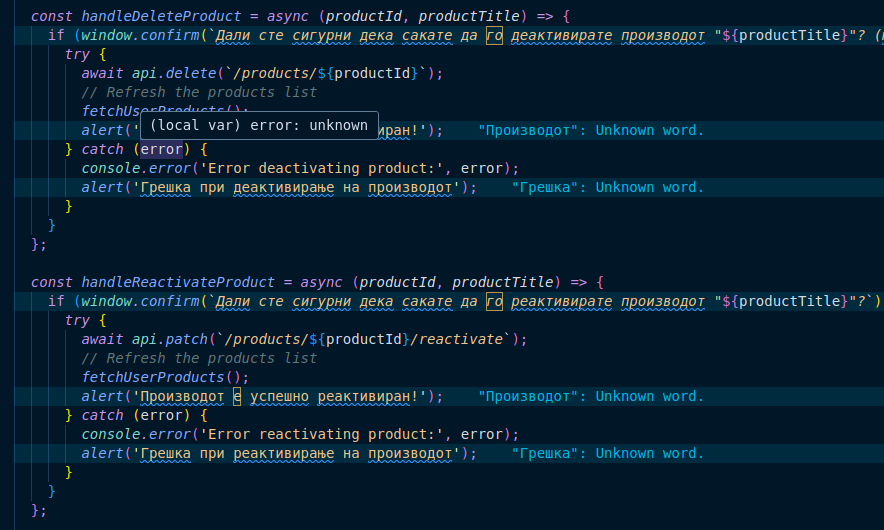The image size is (884, 530).
Task: Click the boxed word "го" in the деактивирате confirm
Action: pos(494,36)
